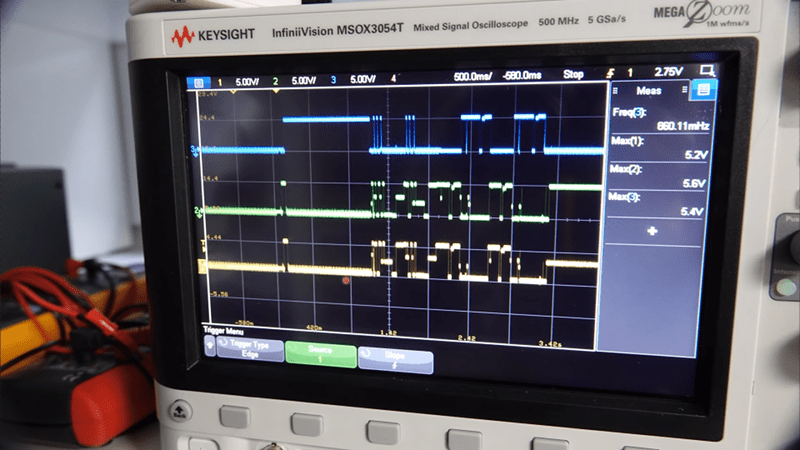
Task: Toggle channel 4 in the top bar
Action: pyautogui.click(x=393, y=78)
